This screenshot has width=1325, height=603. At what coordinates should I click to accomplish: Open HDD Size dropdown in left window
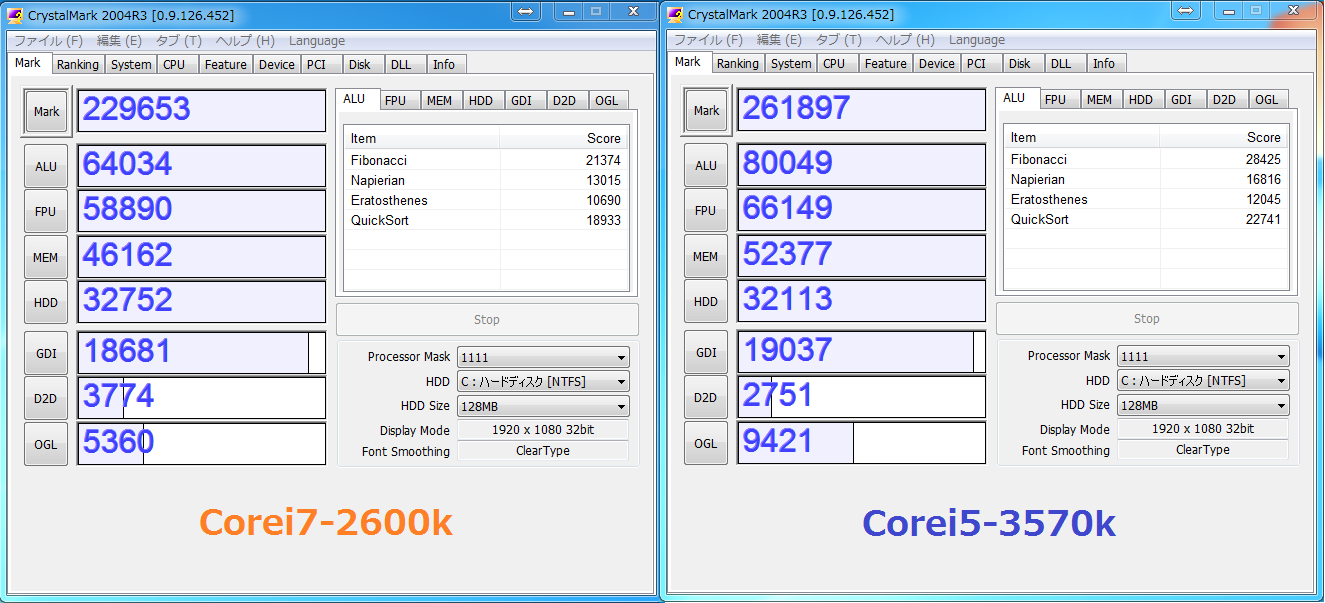(543, 406)
